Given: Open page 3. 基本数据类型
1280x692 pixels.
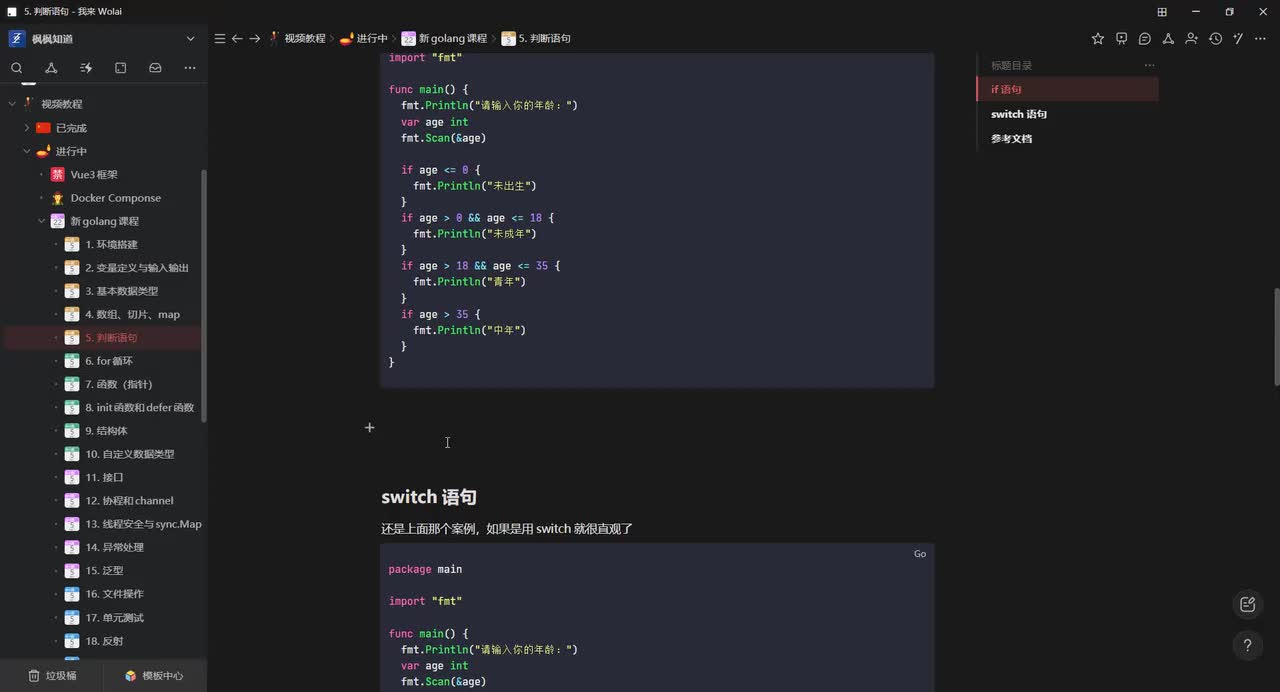Looking at the screenshot, I should (121, 291).
